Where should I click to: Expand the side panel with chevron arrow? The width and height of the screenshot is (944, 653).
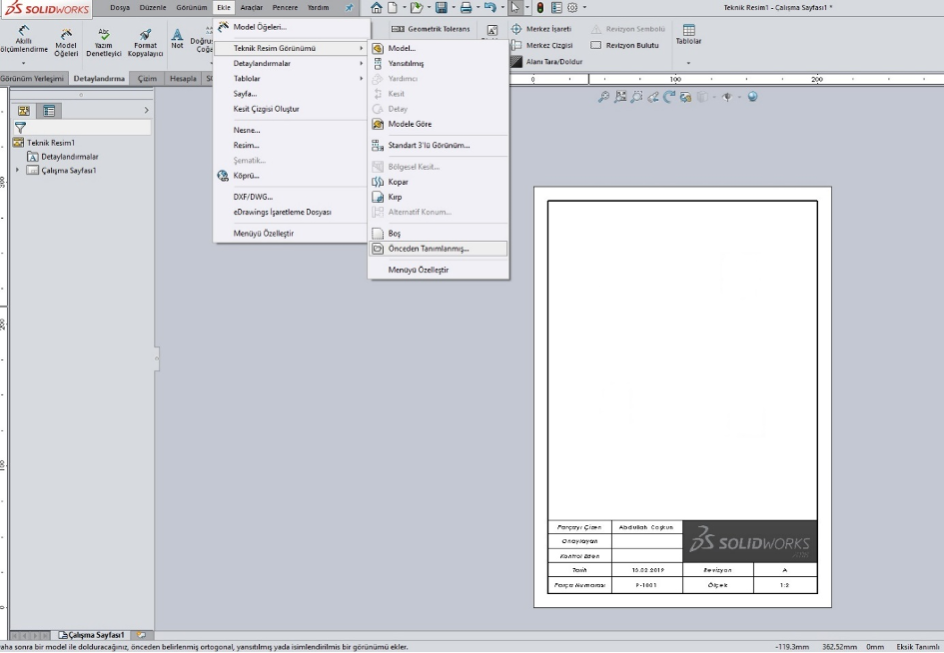[146, 109]
